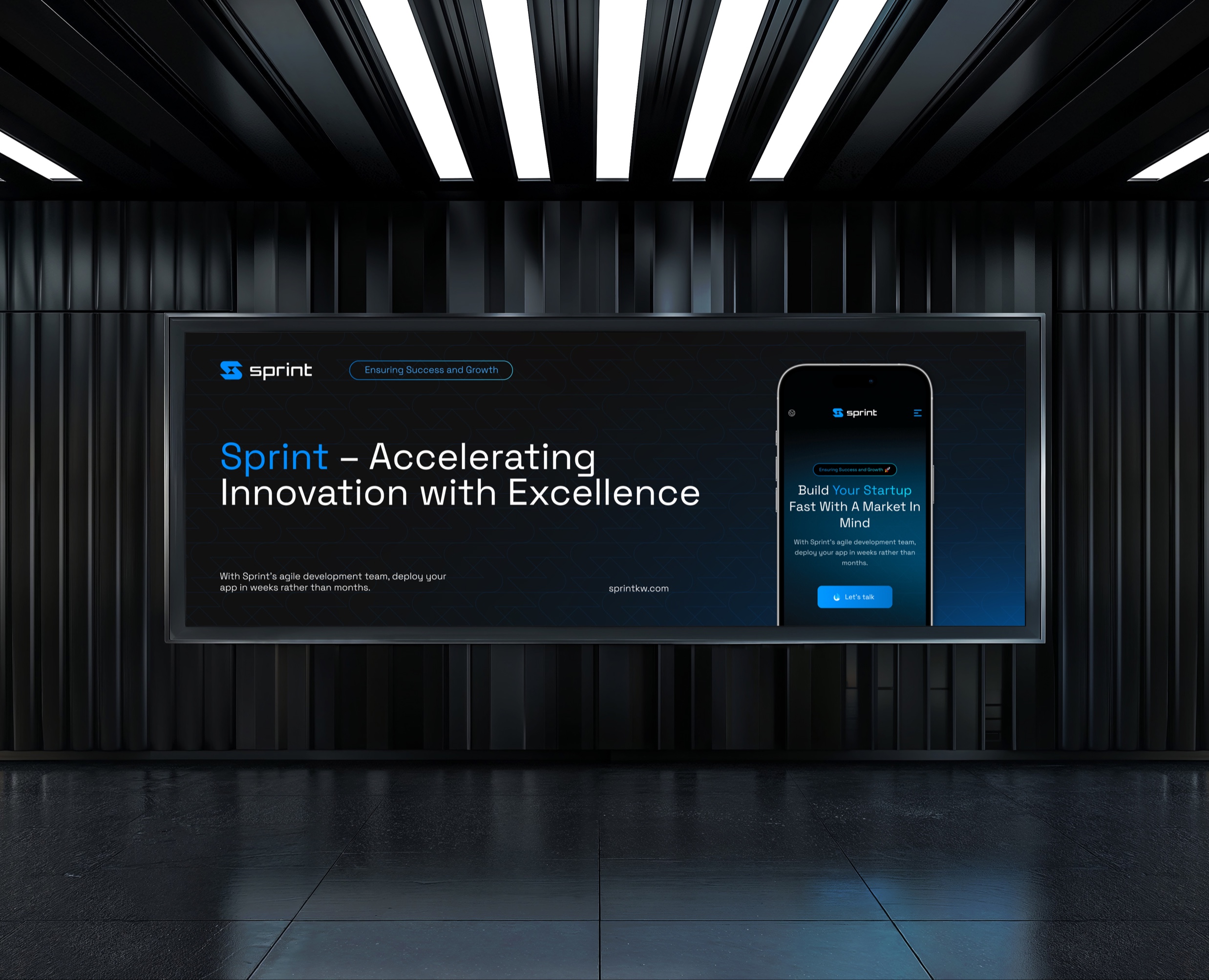Tap 'Fast With A Market In' headline line
The height and width of the screenshot is (980, 1209).
(854, 506)
